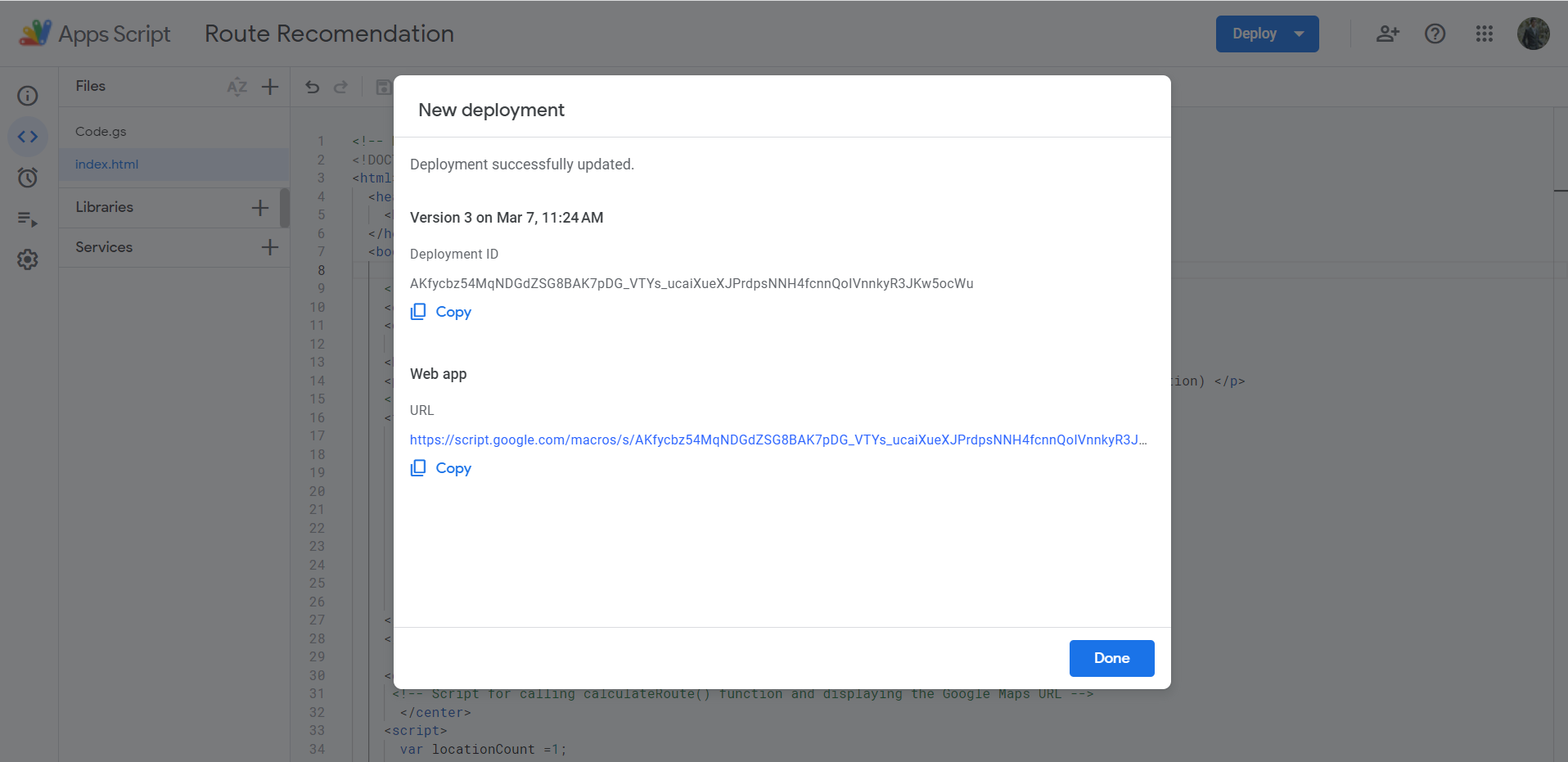Click copy icon for Web app URL
This screenshot has width=1568, height=762.
tap(418, 468)
